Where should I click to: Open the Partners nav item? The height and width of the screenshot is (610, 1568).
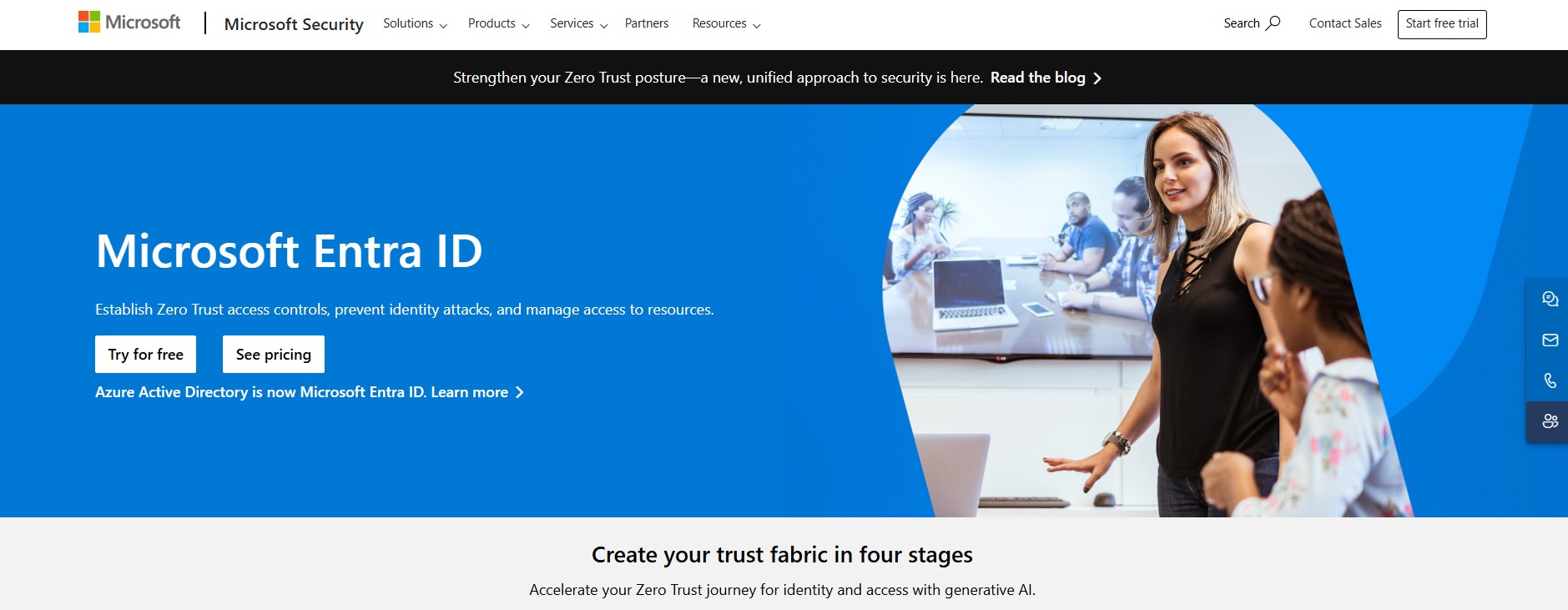click(647, 23)
